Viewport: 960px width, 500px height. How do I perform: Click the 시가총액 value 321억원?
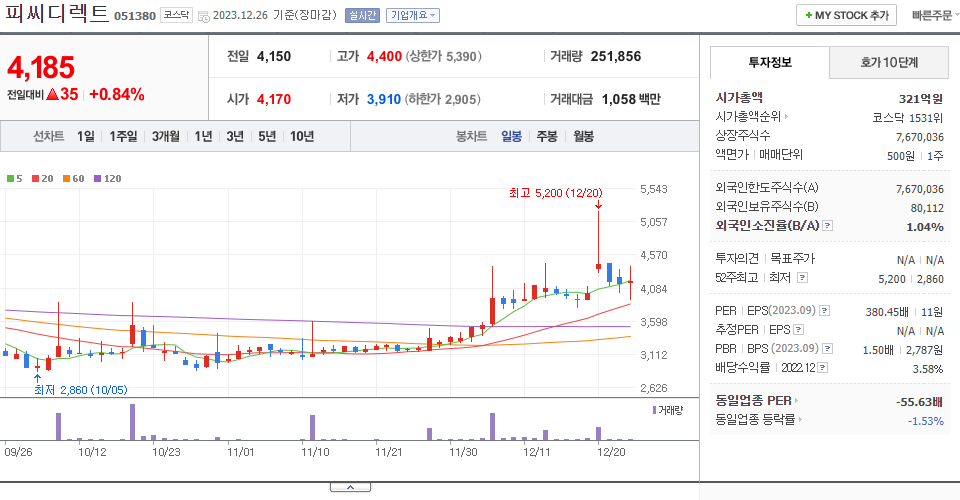[921, 99]
